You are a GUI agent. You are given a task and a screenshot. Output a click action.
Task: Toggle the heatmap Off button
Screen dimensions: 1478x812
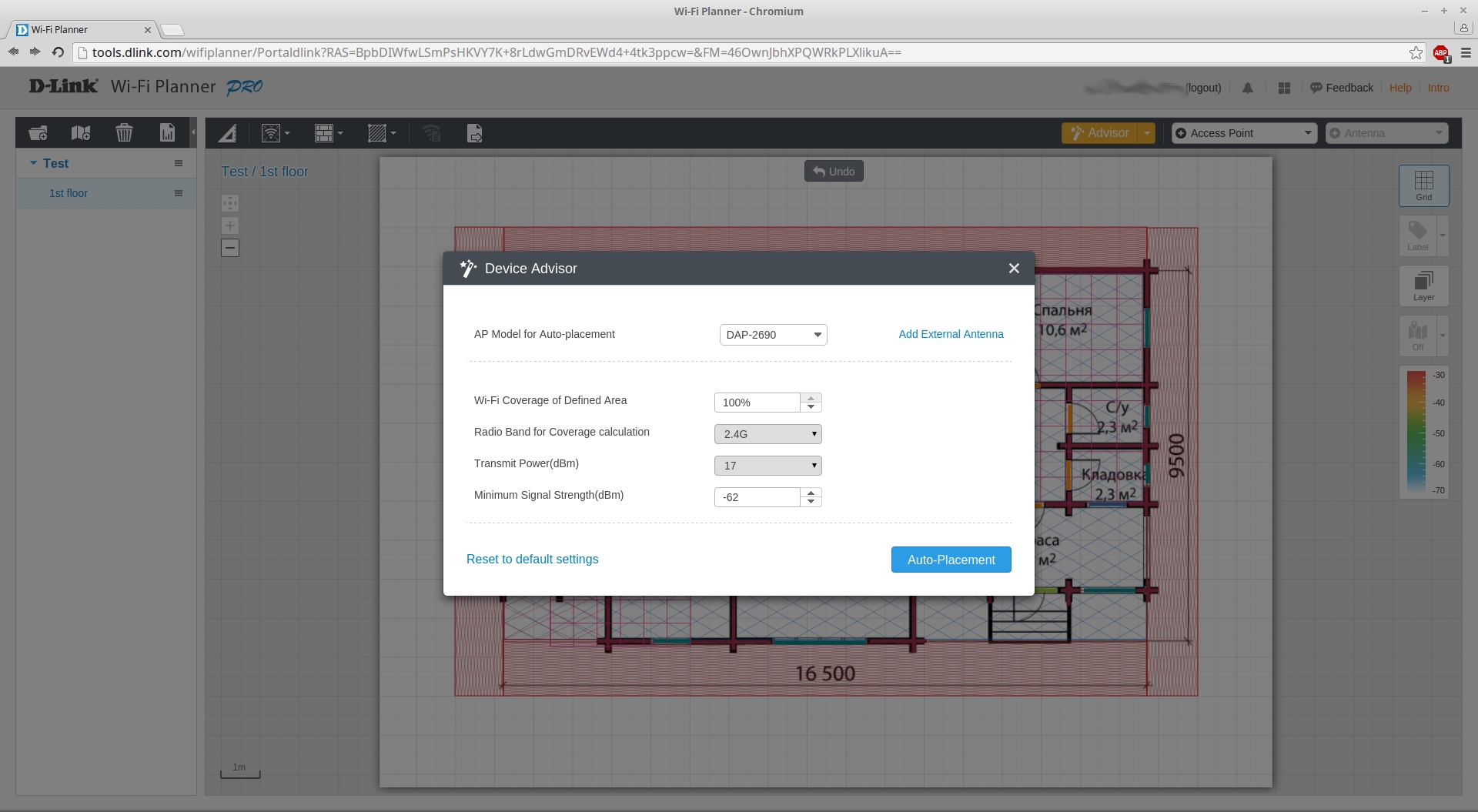click(1417, 336)
